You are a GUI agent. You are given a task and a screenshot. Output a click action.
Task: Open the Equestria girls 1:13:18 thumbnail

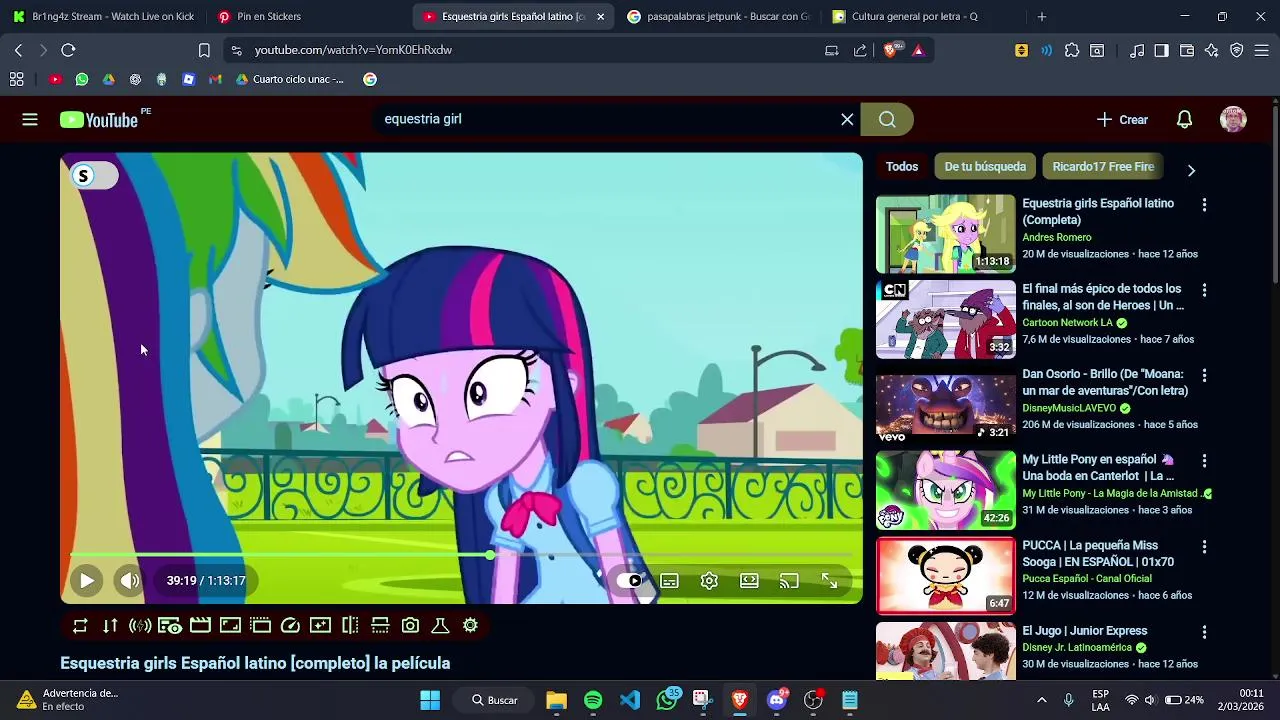click(x=945, y=234)
